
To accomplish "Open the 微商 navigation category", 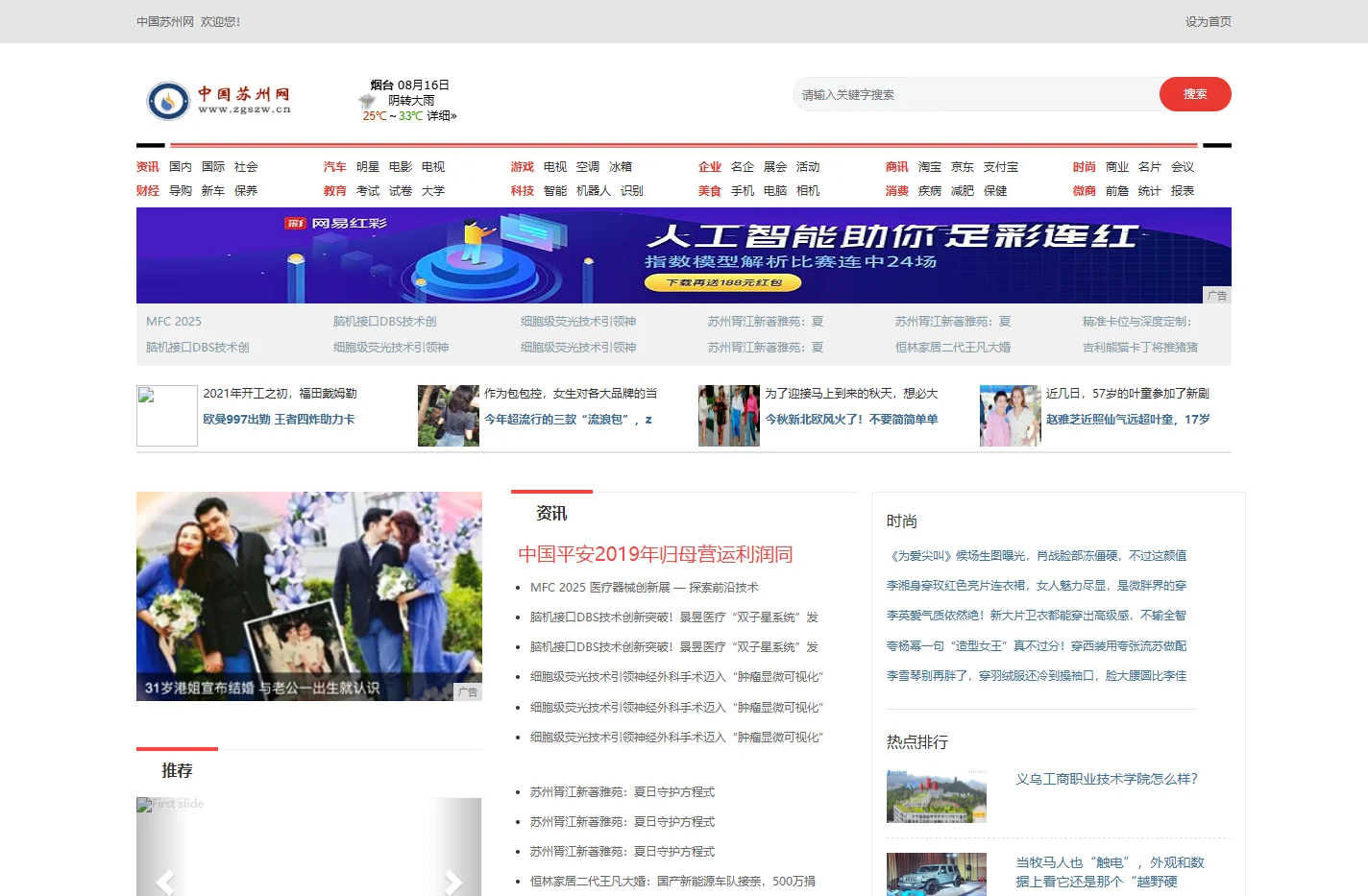I will pos(1084,190).
